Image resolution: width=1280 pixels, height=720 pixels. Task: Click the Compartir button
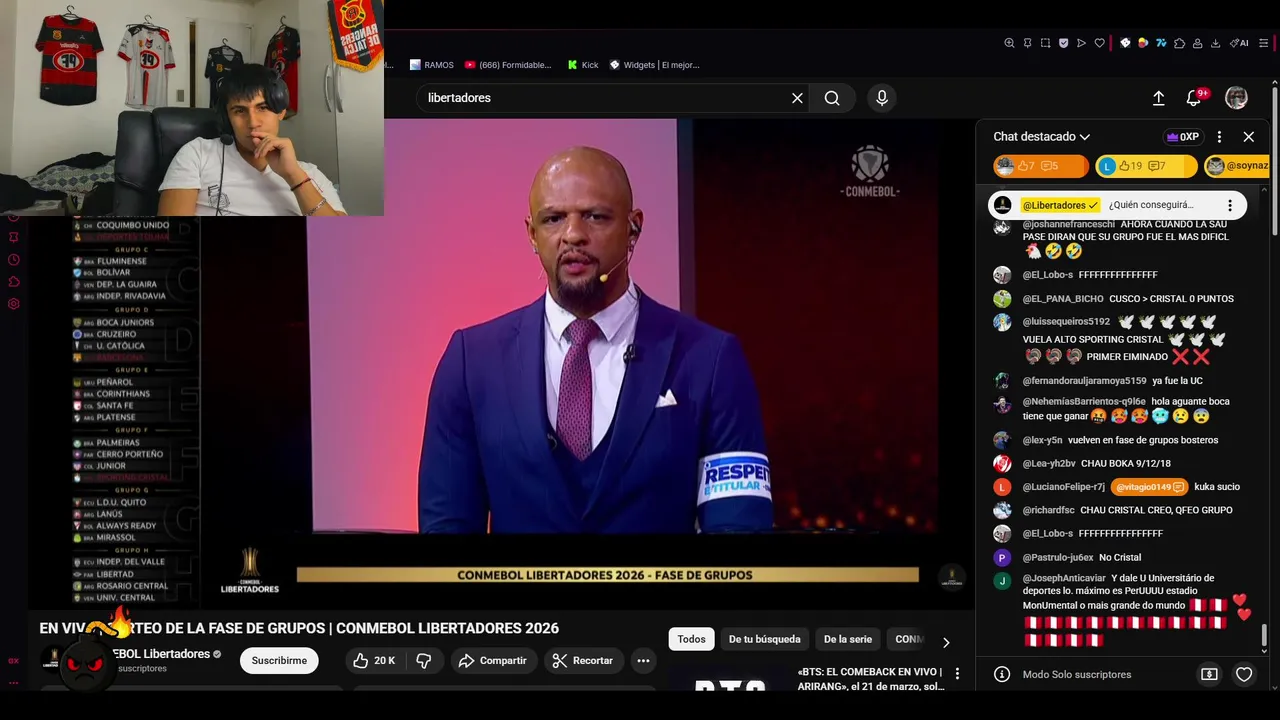pos(492,660)
